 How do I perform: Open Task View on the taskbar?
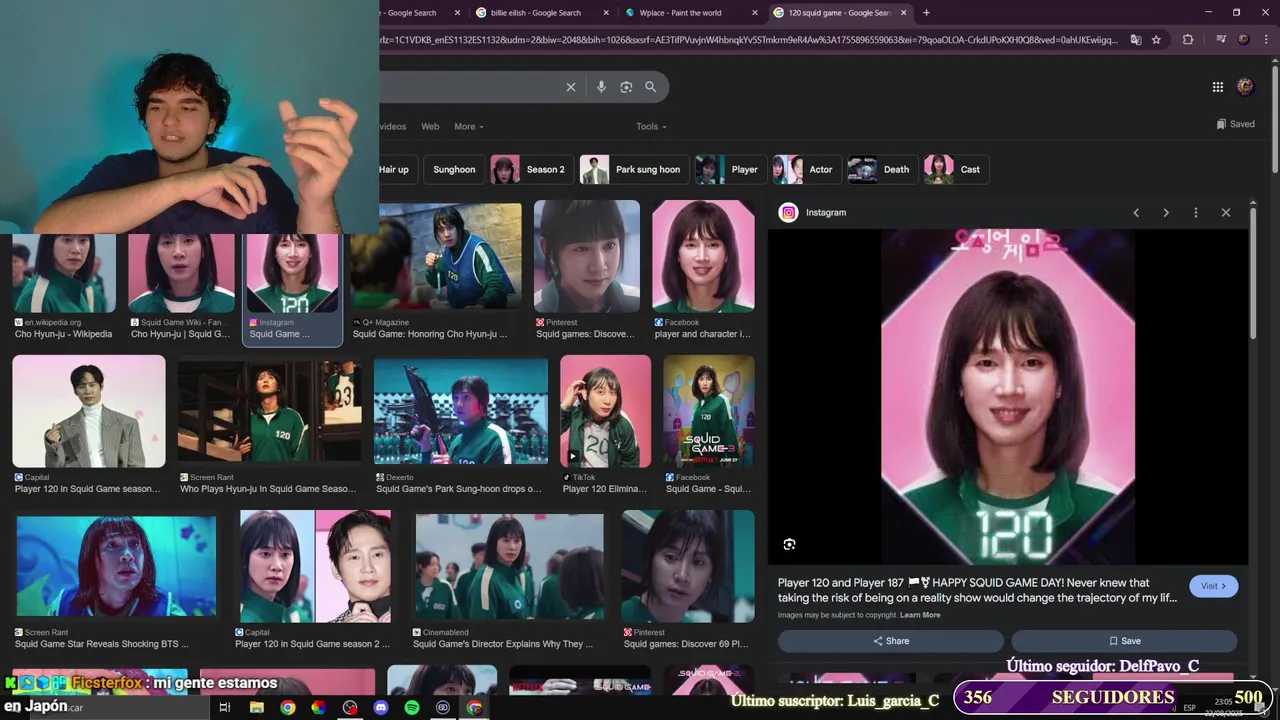225,707
